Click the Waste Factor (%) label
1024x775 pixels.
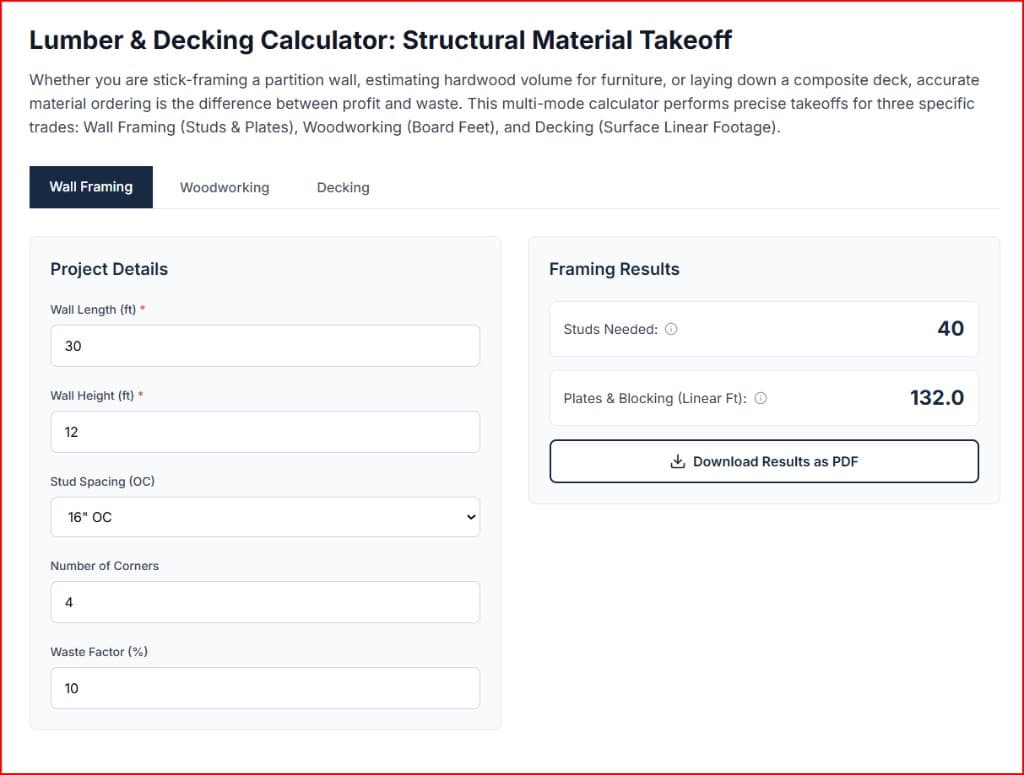pos(99,652)
